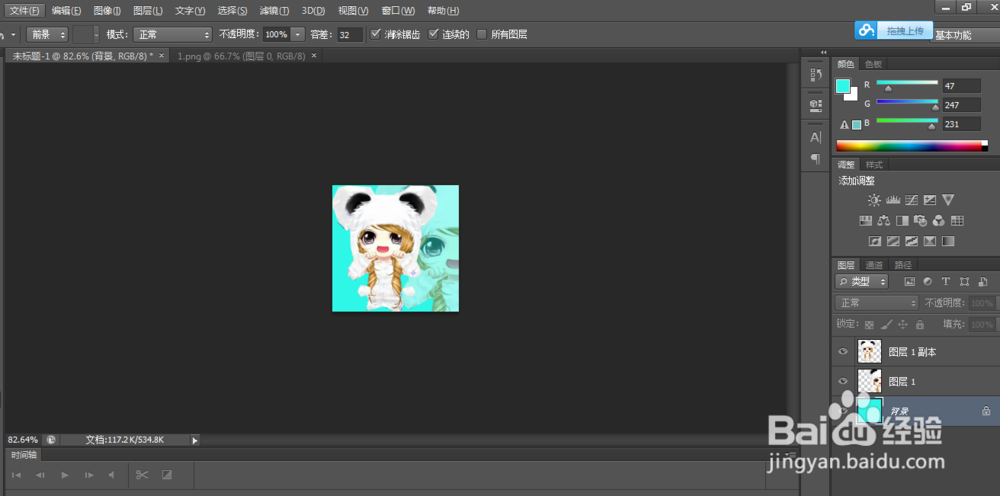Viewport: 1000px width, 496px height.
Task: Click the 拖拽上传 upload button
Action: (x=893, y=30)
